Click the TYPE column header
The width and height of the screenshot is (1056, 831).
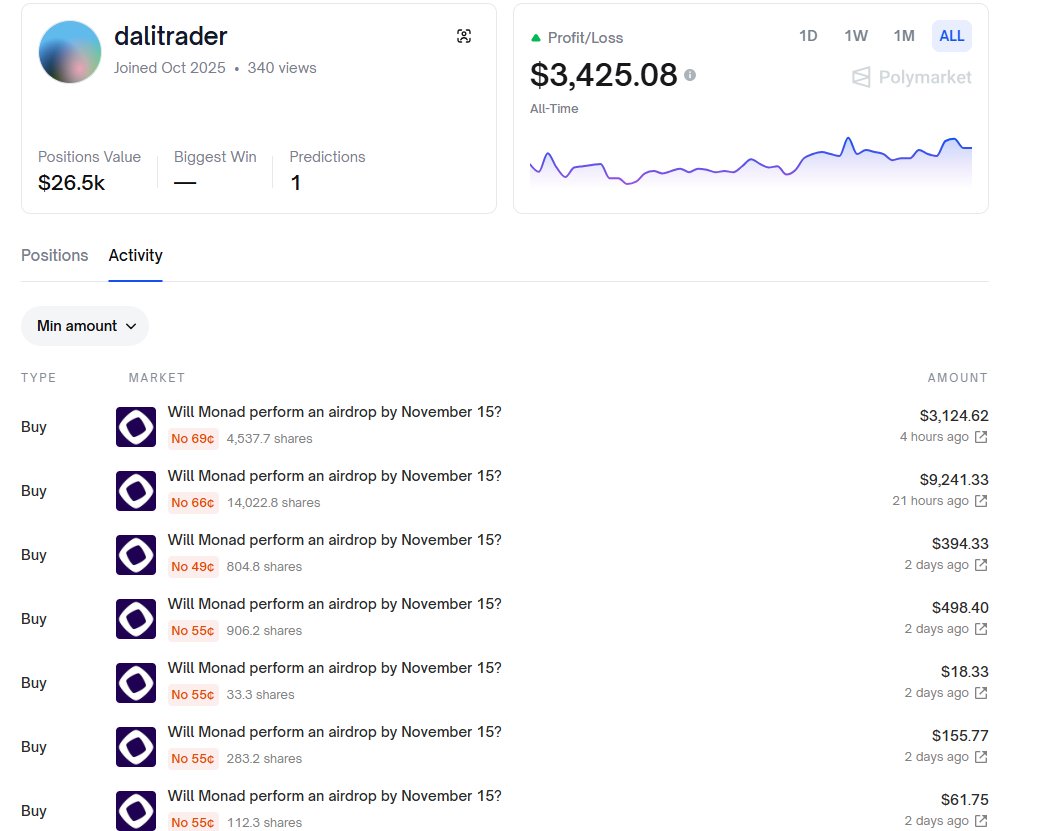coord(38,378)
